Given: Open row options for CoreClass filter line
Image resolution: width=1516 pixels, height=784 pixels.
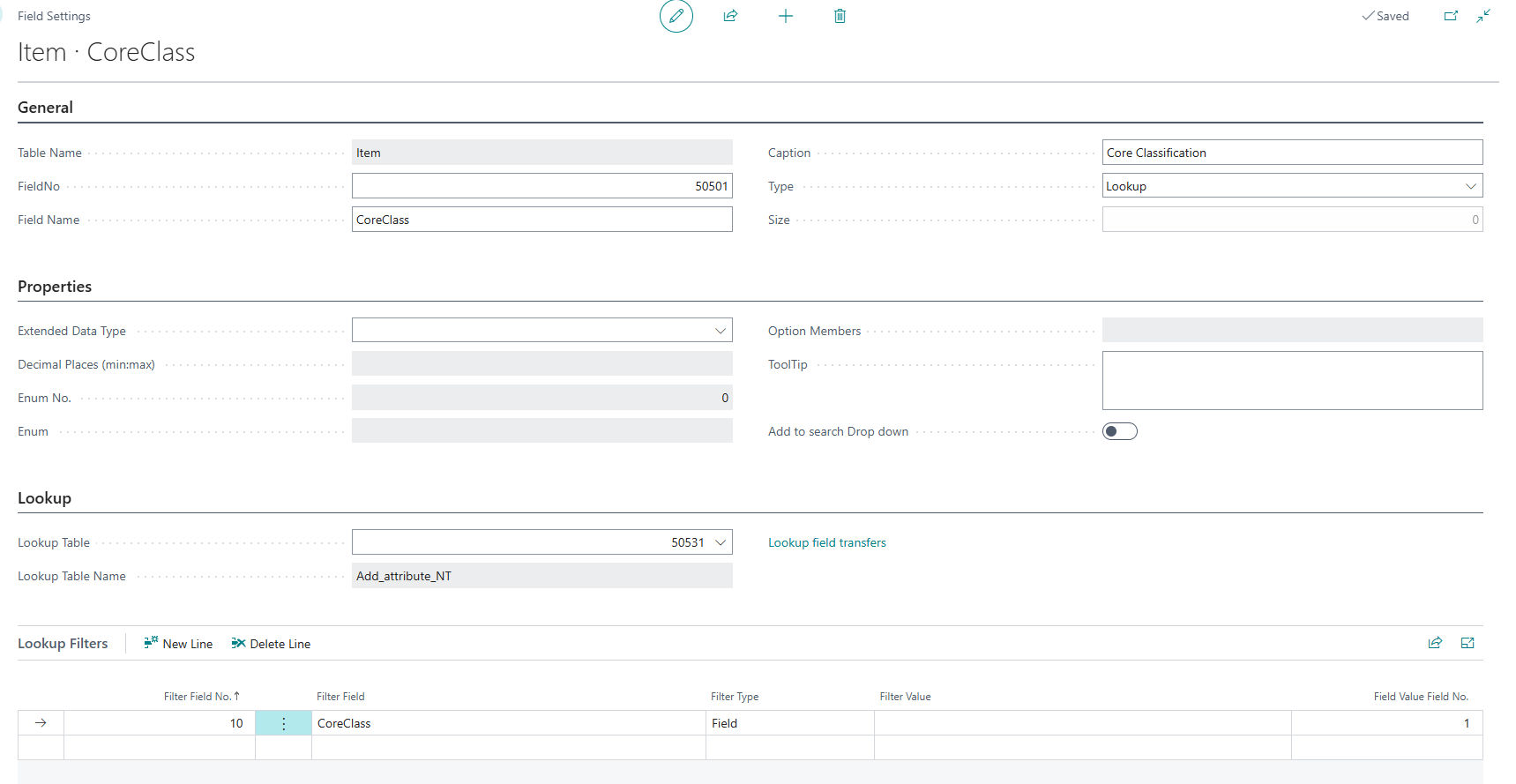Looking at the screenshot, I should (x=283, y=723).
